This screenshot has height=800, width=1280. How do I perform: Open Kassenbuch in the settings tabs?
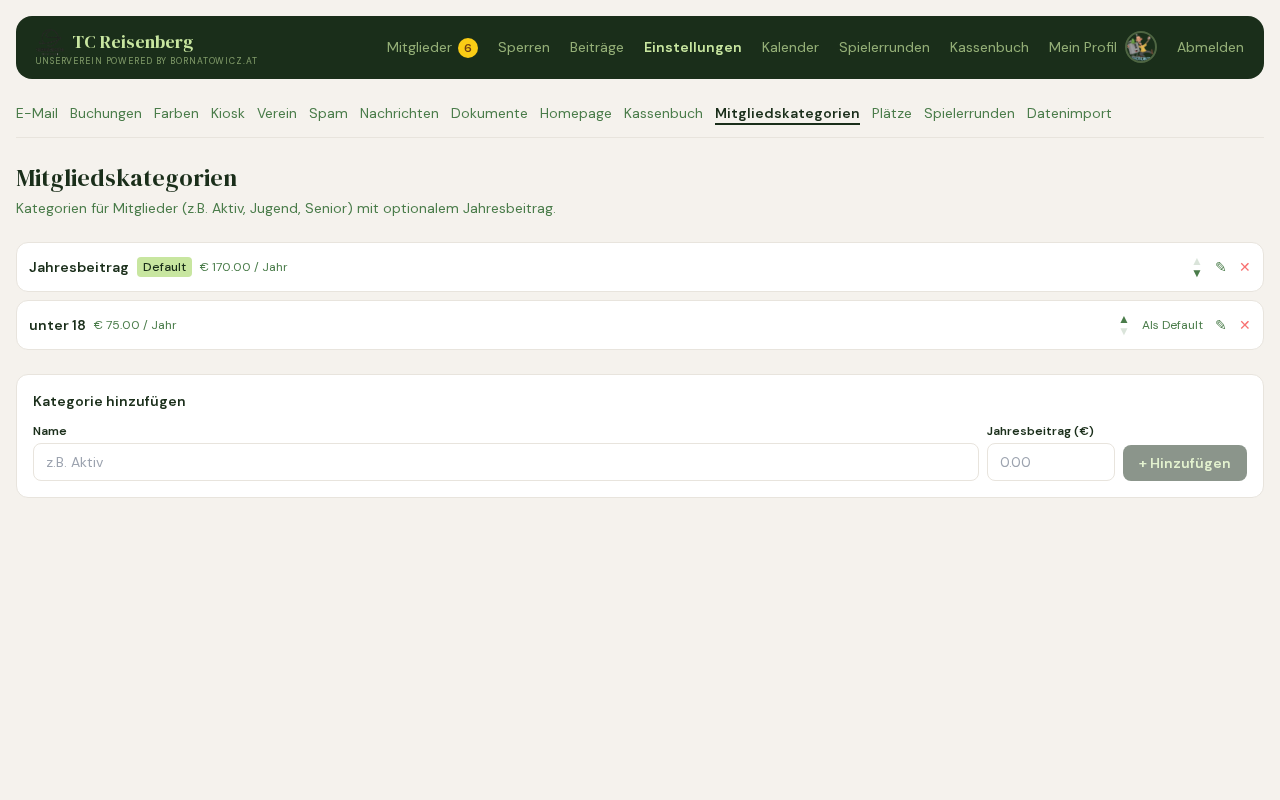663,113
